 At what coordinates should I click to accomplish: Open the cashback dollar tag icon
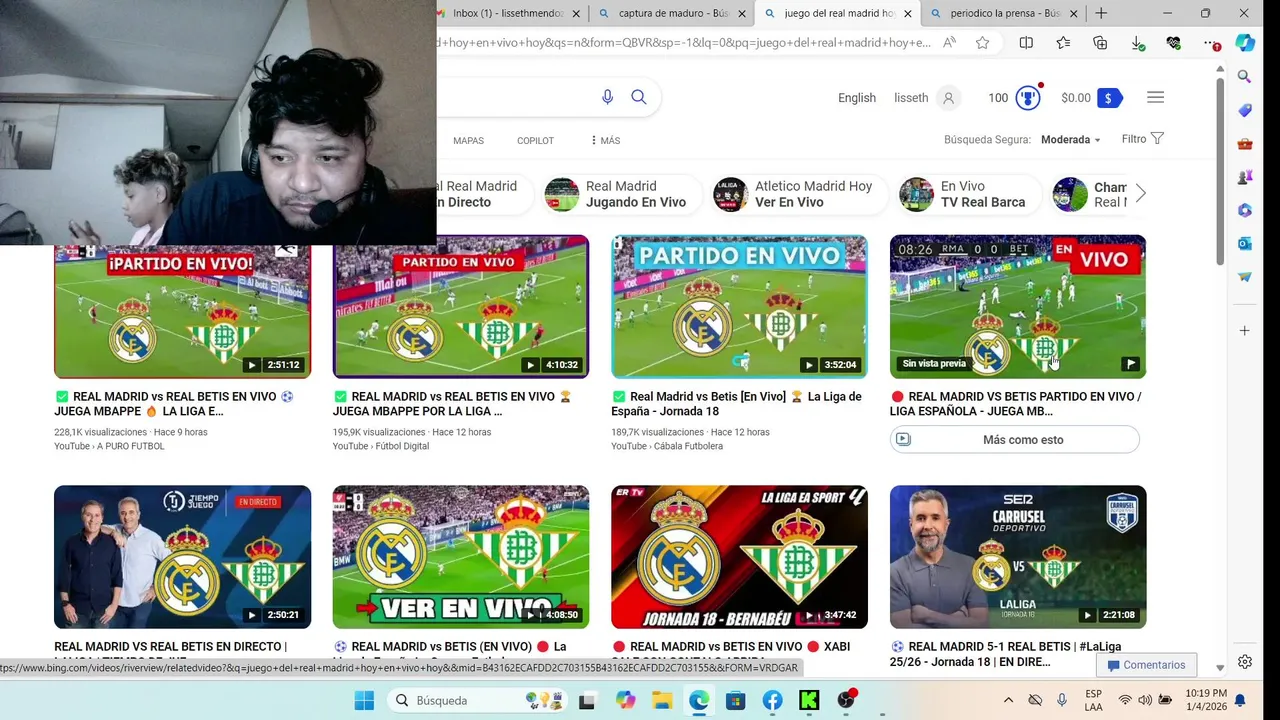coord(1109,97)
